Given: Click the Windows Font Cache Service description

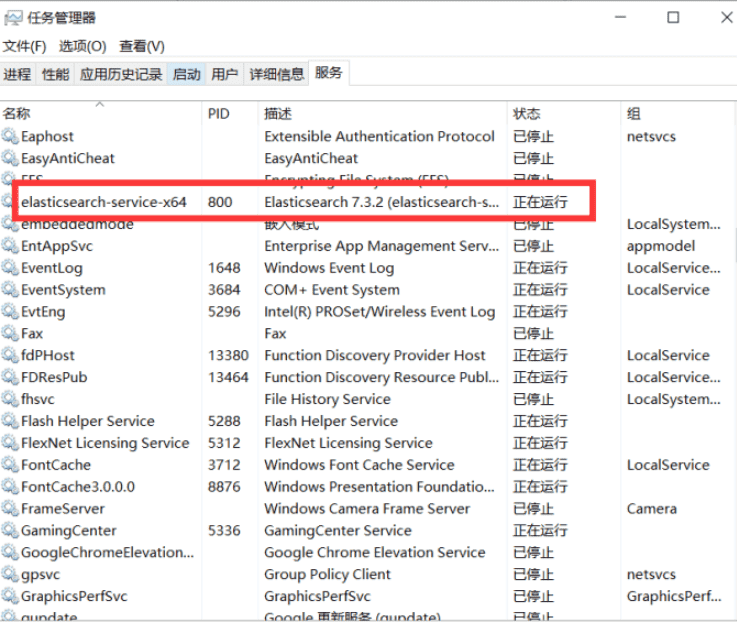Looking at the screenshot, I should coord(359,465).
